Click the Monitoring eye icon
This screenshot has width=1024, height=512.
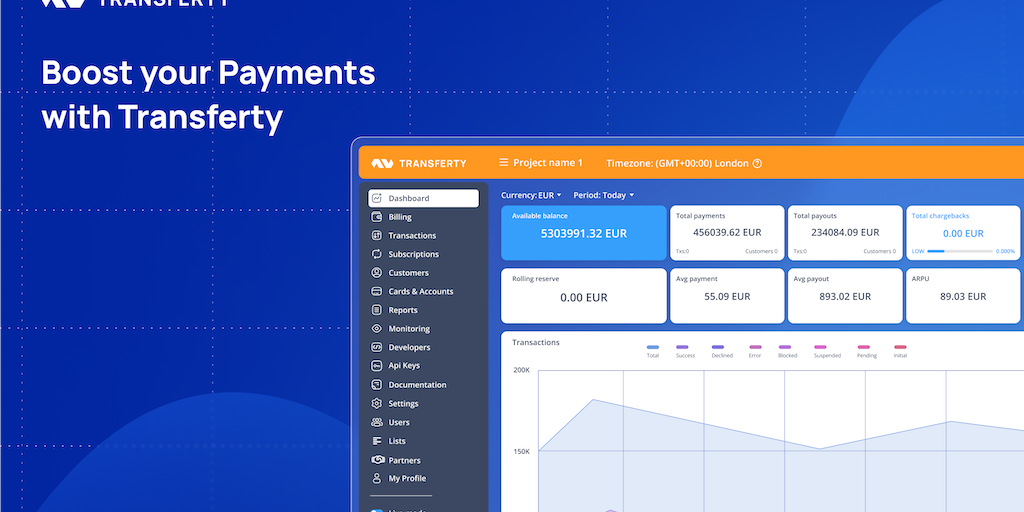click(x=376, y=328)
